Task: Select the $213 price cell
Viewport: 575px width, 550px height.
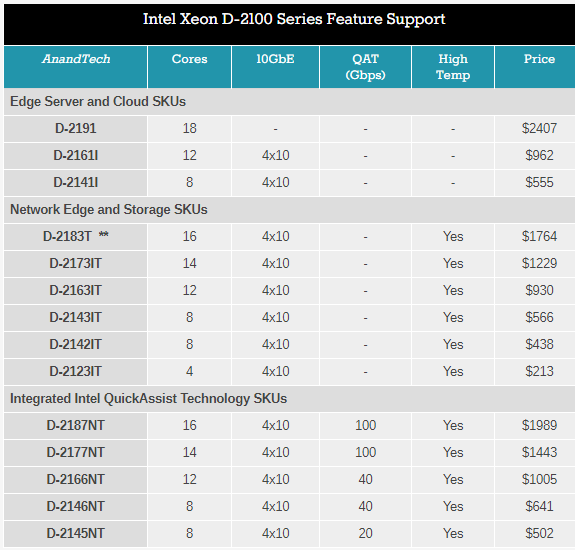Action: [x=535, y=371]
